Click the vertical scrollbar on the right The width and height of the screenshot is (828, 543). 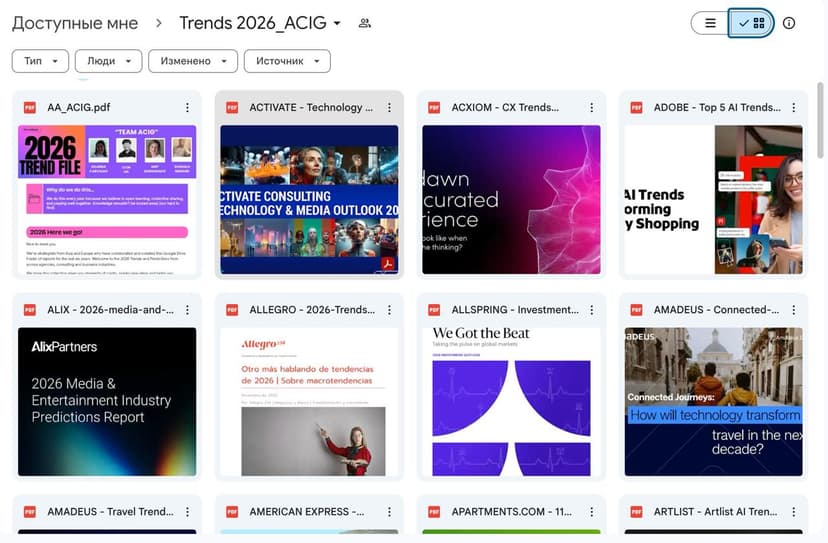(821, 120)
